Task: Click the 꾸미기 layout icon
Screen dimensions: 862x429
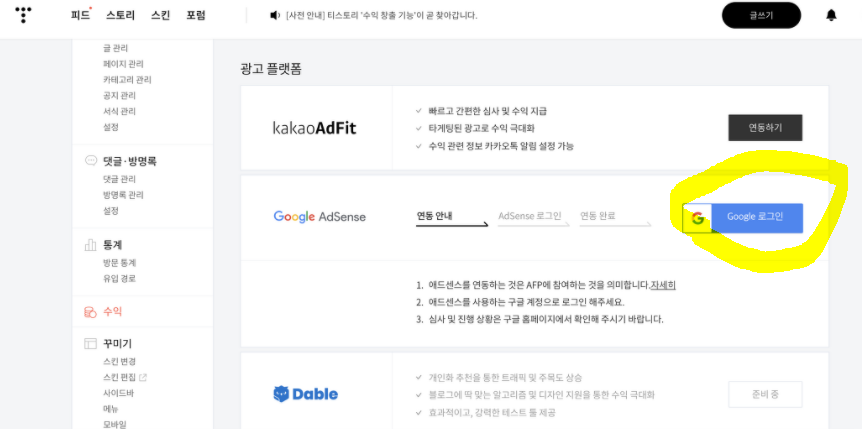Action: click(x=90, y=344)
